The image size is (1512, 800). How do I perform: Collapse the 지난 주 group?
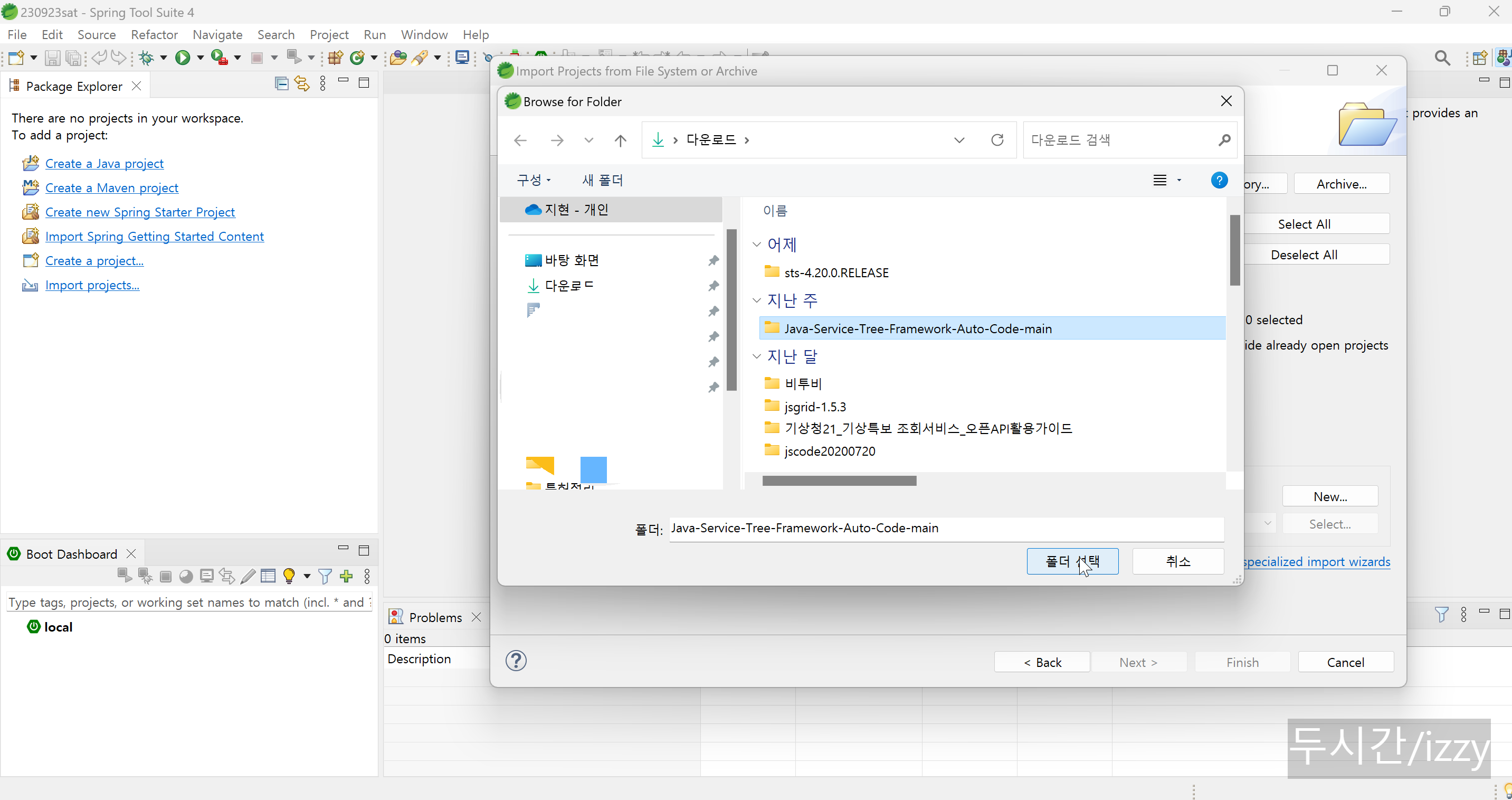coord(757,300)
